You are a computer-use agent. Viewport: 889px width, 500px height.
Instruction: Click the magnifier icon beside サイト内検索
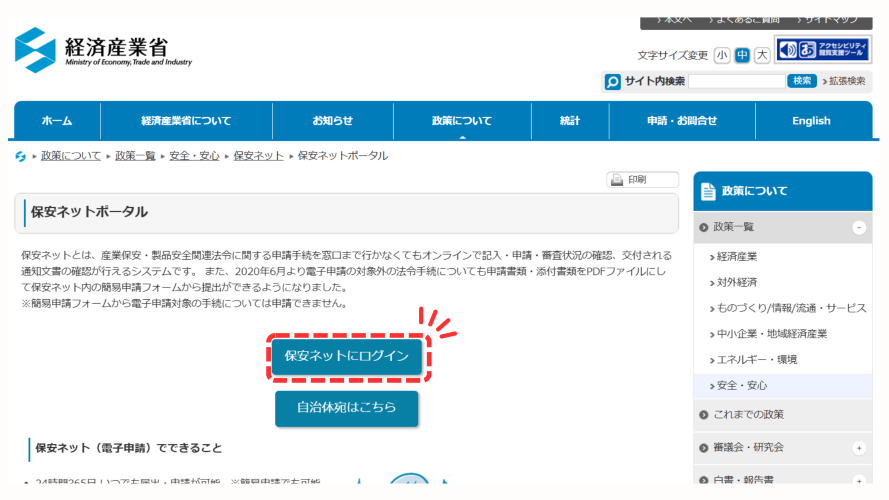613,82
